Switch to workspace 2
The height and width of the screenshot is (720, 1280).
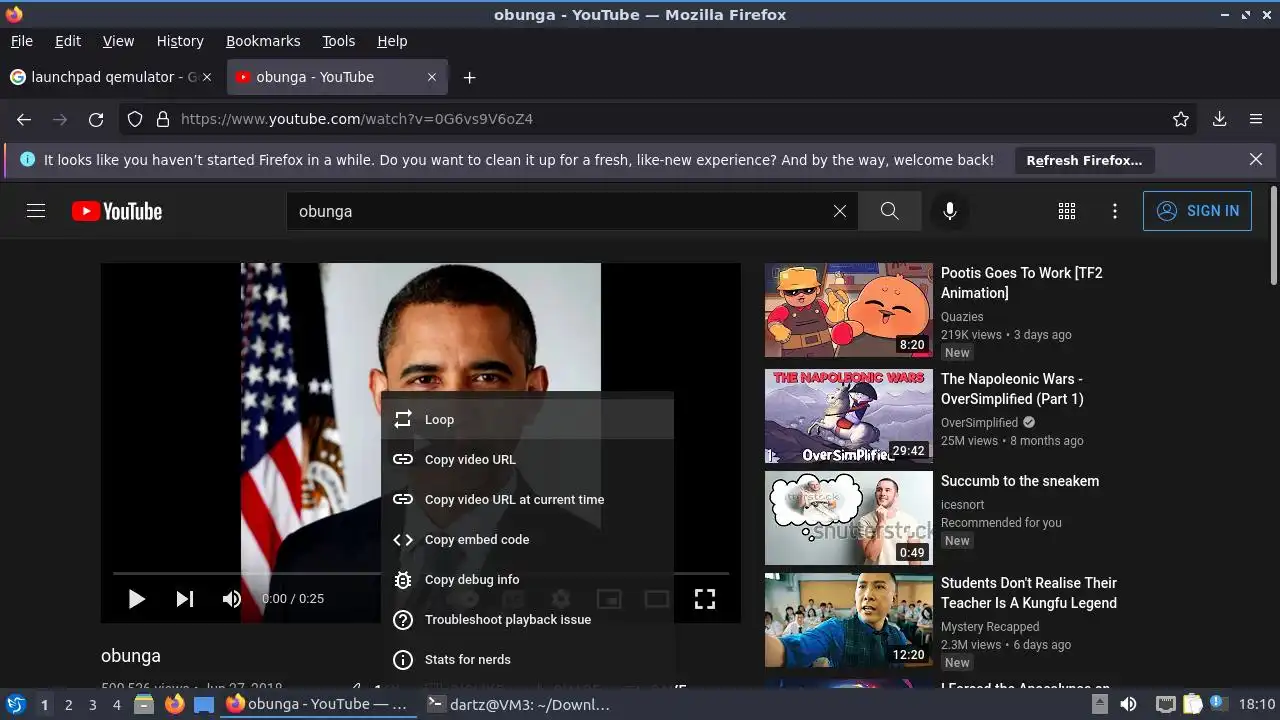pyautogui.click(x=68, y=704)
